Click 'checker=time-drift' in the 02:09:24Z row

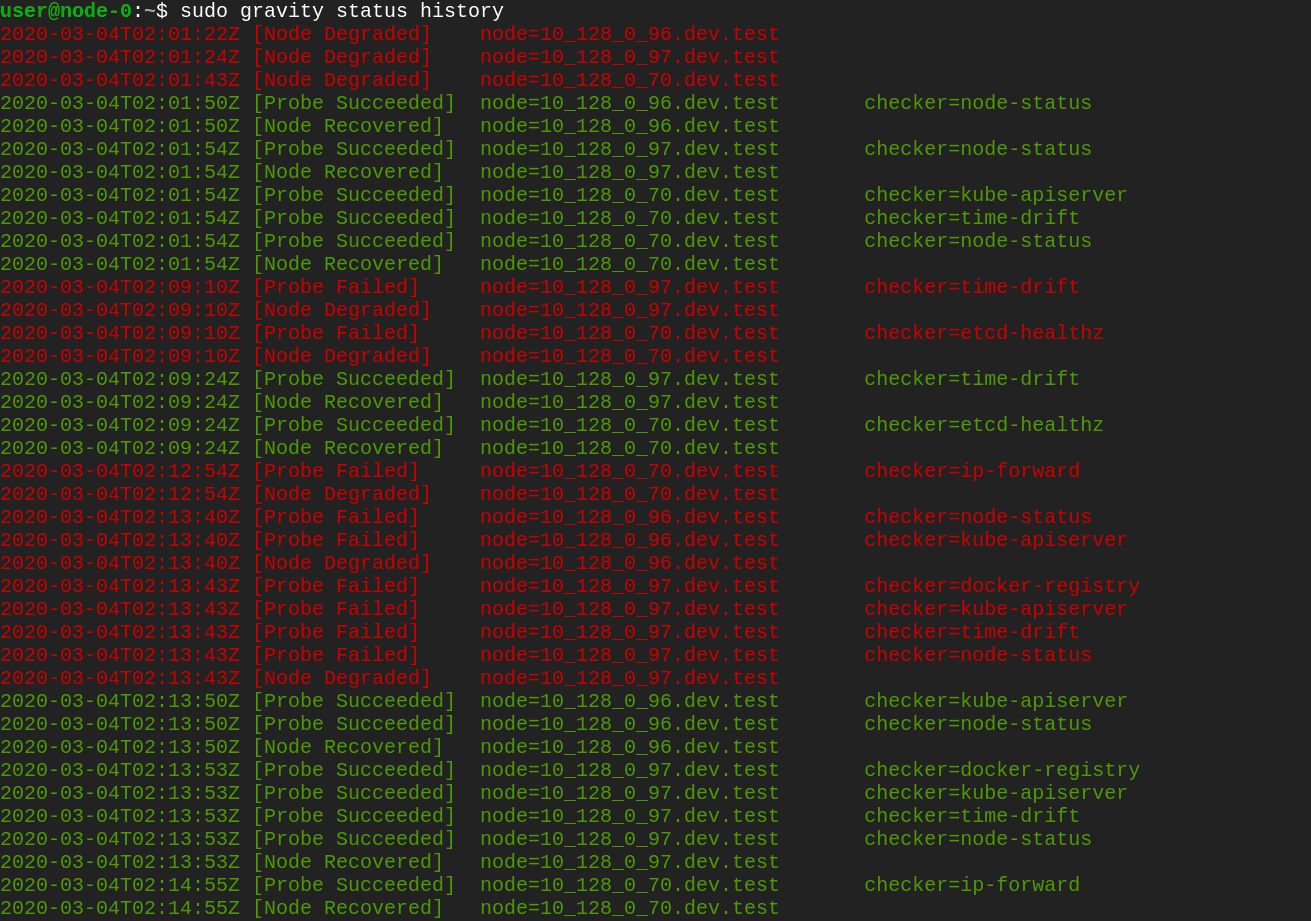point(972,379)
